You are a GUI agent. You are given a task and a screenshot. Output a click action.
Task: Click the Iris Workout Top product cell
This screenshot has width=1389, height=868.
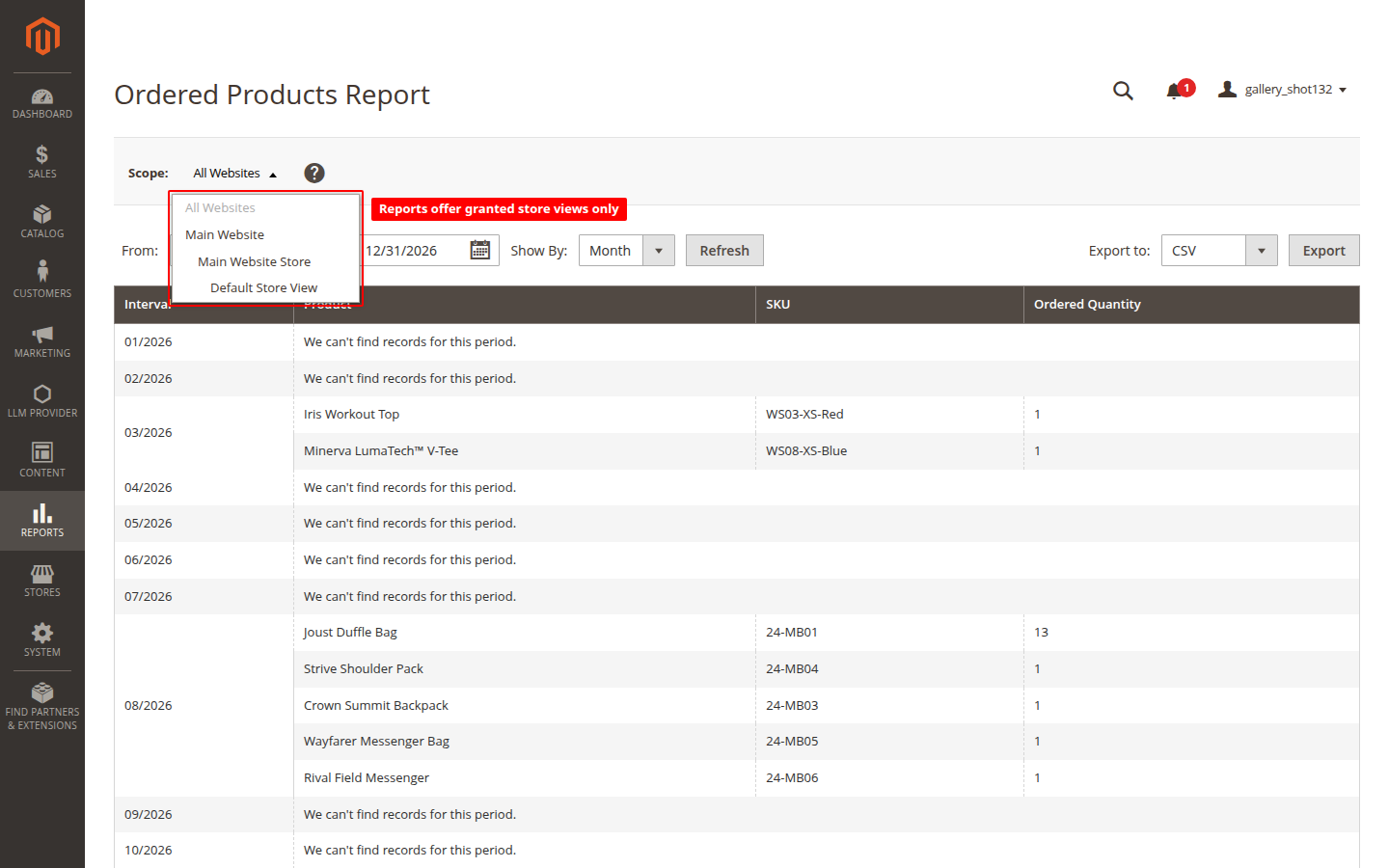pos(525,415)
